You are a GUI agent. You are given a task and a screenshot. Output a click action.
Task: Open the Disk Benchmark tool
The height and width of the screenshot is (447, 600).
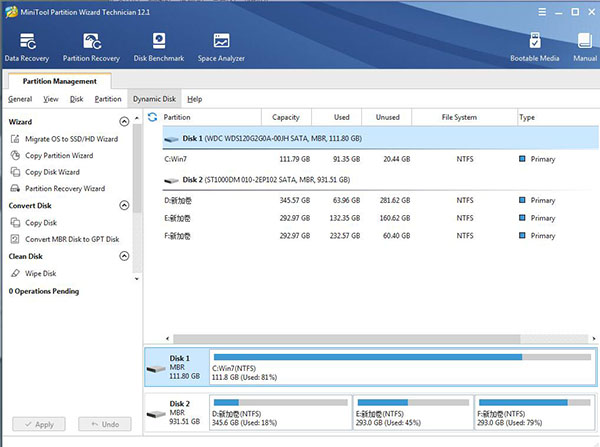pos(159,47)
